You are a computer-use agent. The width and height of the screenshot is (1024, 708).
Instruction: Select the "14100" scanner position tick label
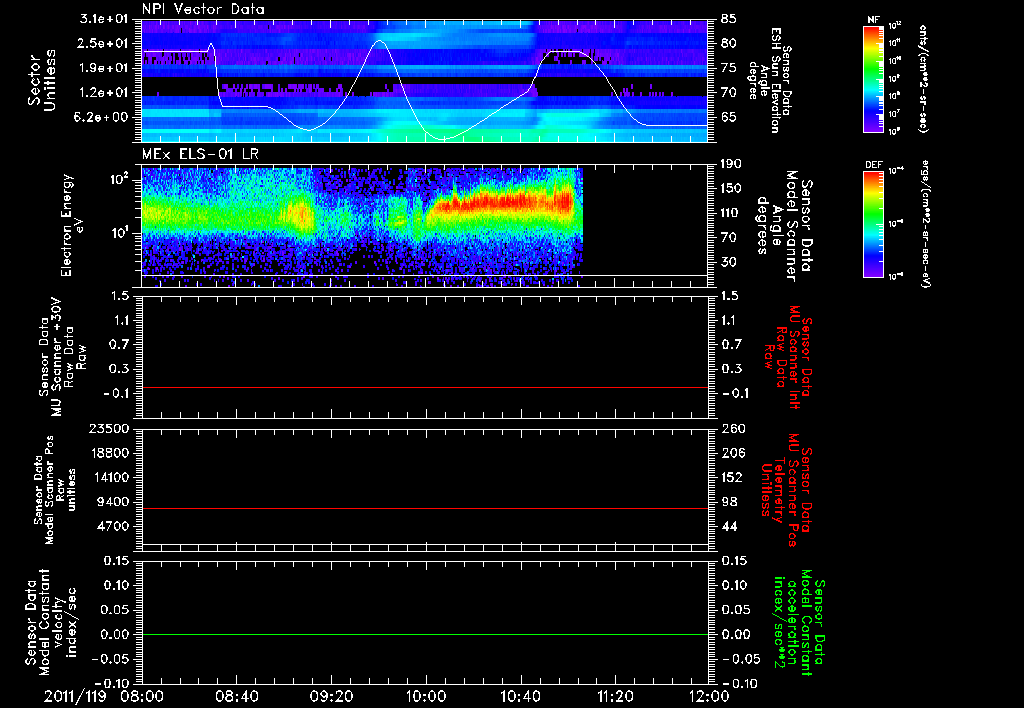coord(112,477)
